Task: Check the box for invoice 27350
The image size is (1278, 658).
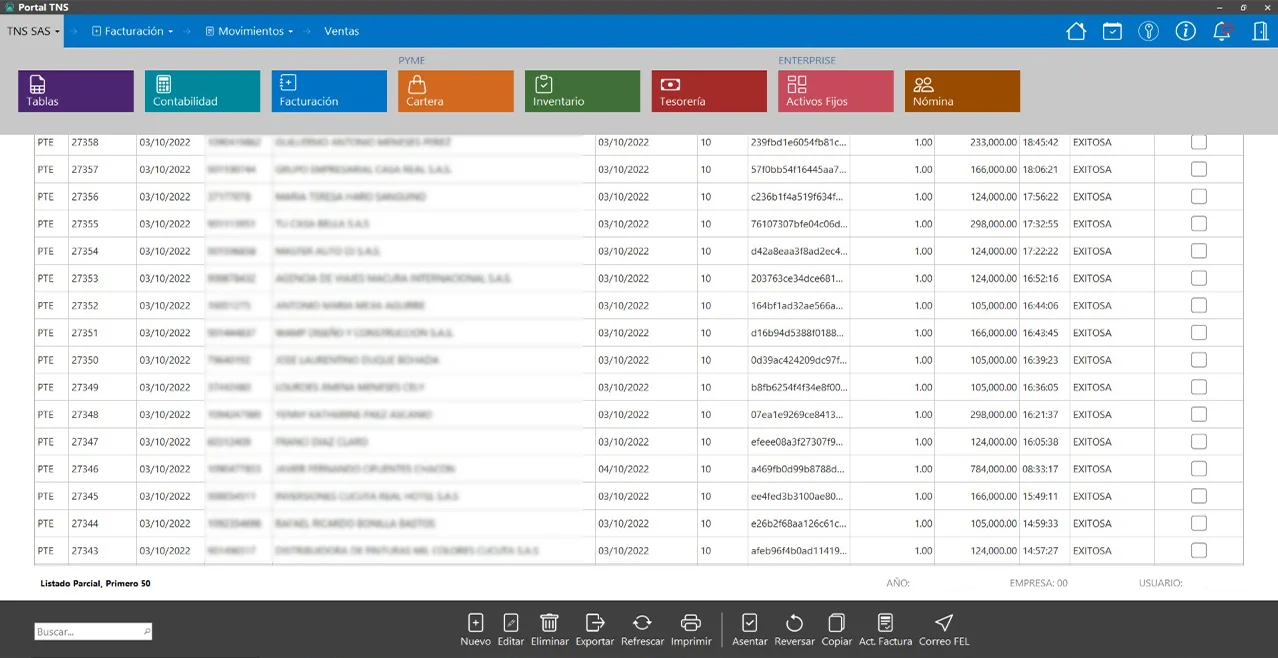Action: (x=1199, y=360)
